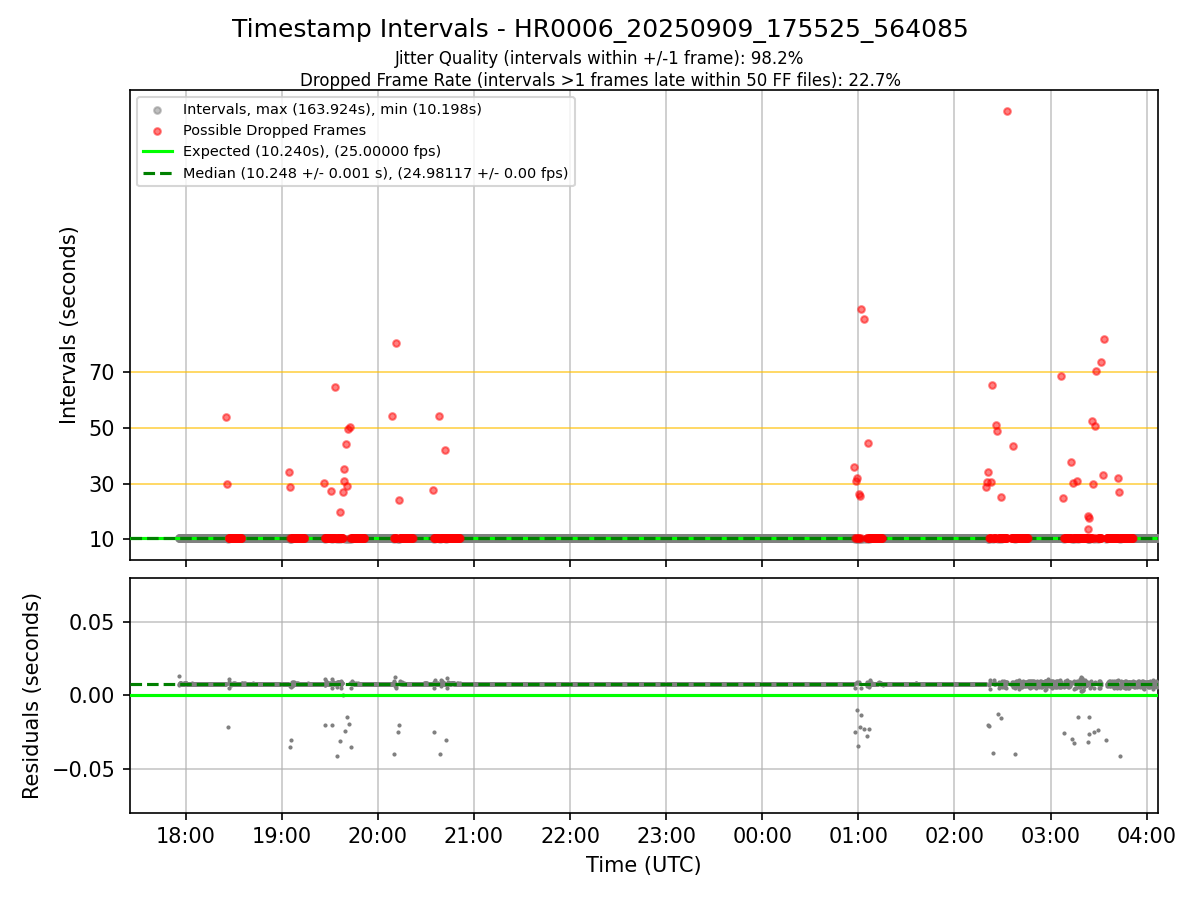The height and width of the screenshot is (900, 1200).
Task: Click the 'Jitter Quality' subtitle line showing 98.2%
Action: [600, 59]
